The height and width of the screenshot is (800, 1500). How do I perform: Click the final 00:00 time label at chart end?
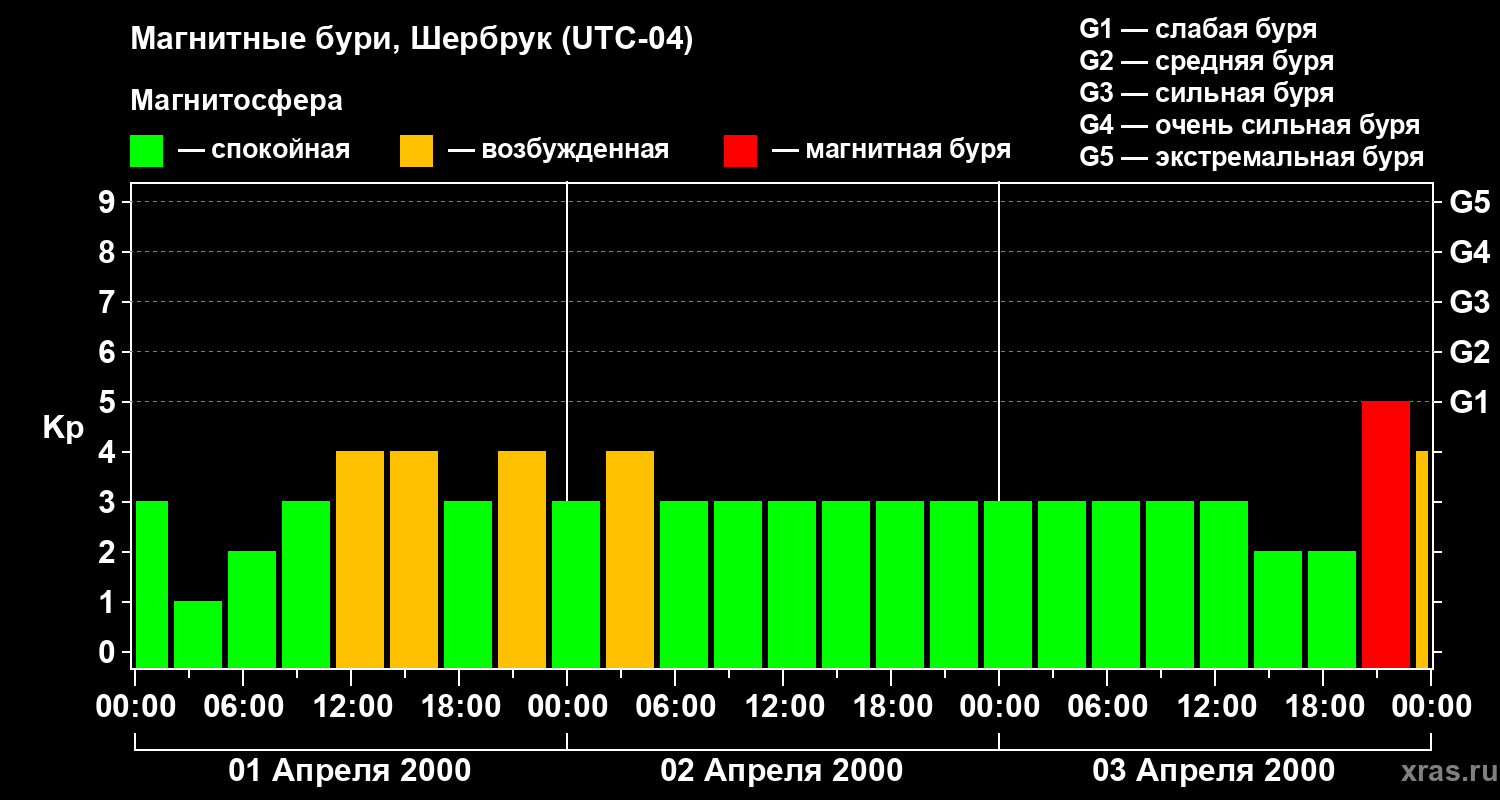pyautogui.click(x=1431, y=707)
